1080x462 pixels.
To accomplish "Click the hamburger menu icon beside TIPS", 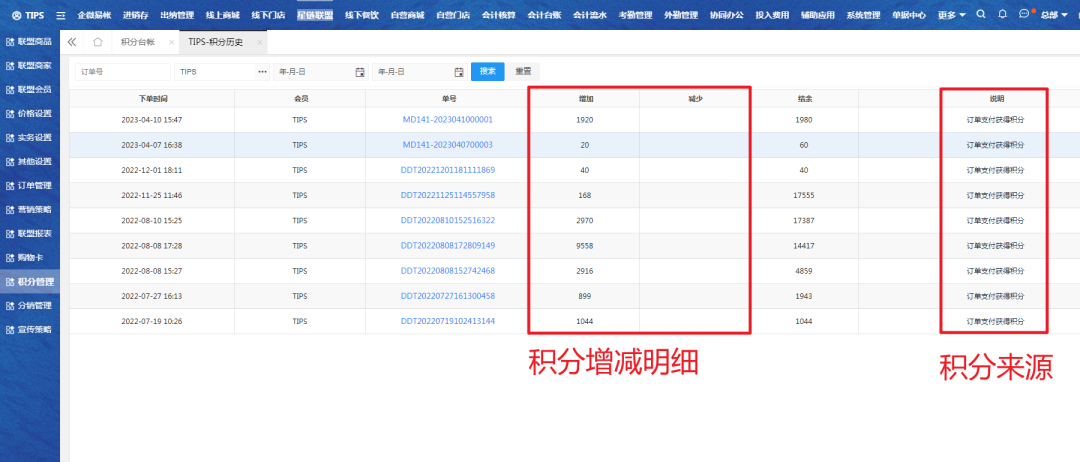I will point(61,15).
